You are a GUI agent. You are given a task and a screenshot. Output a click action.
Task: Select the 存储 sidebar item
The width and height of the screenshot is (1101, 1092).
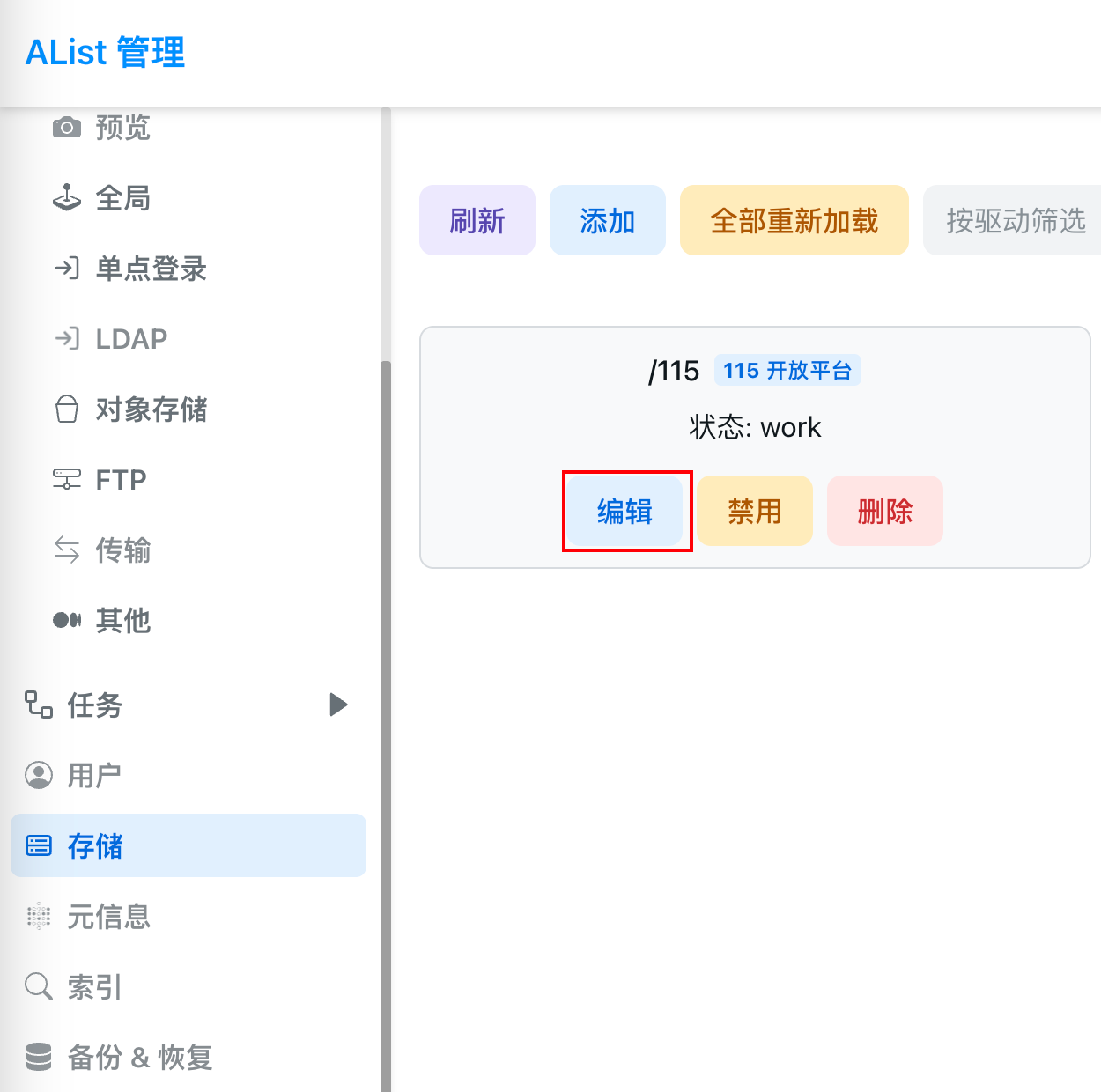pos(188,845)
